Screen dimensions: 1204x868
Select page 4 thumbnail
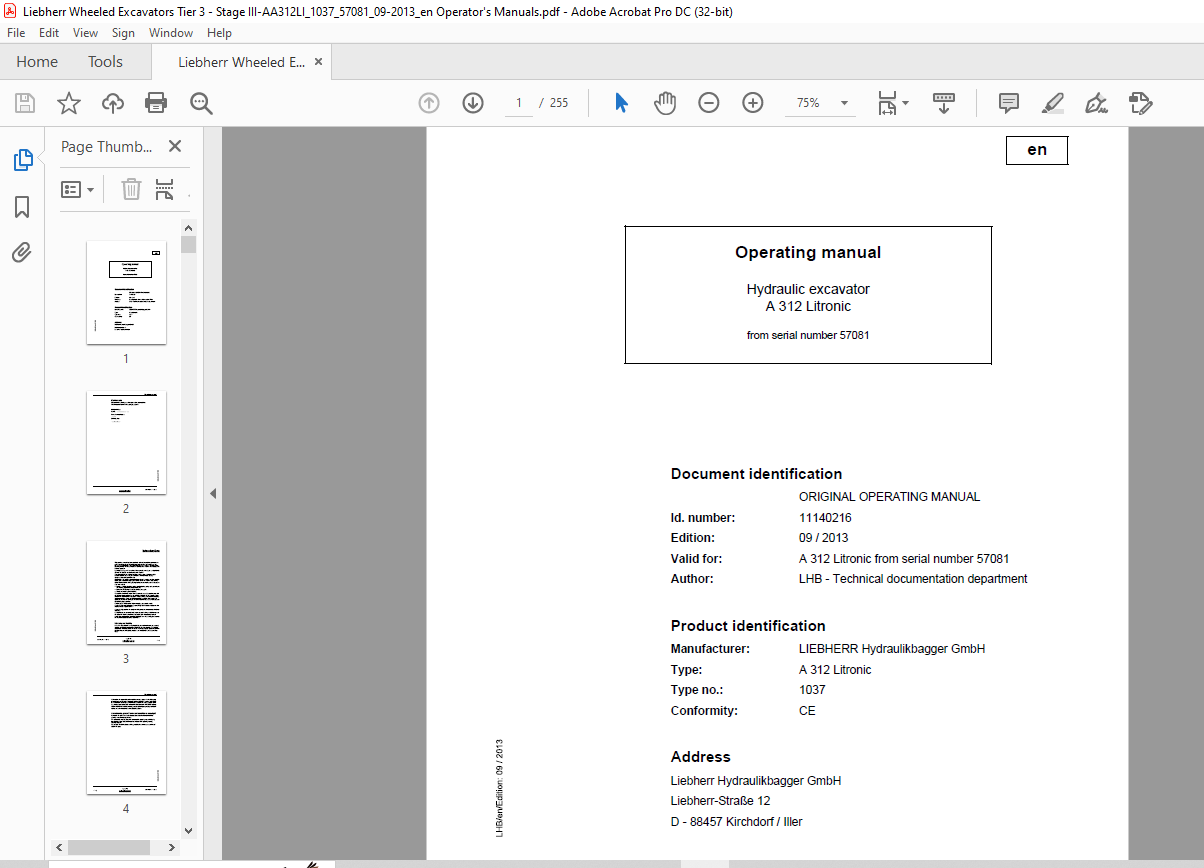click(126, 742)
